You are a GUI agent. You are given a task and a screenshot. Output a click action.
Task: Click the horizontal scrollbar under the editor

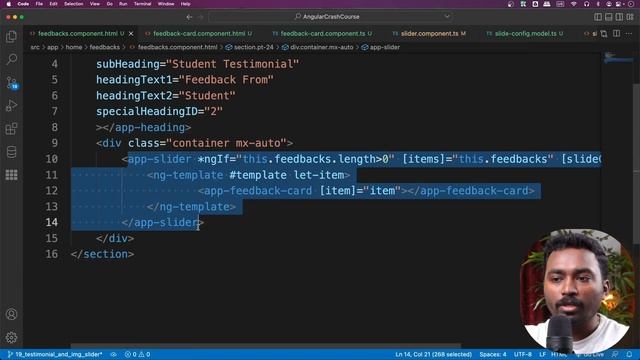tap(266, 345)
